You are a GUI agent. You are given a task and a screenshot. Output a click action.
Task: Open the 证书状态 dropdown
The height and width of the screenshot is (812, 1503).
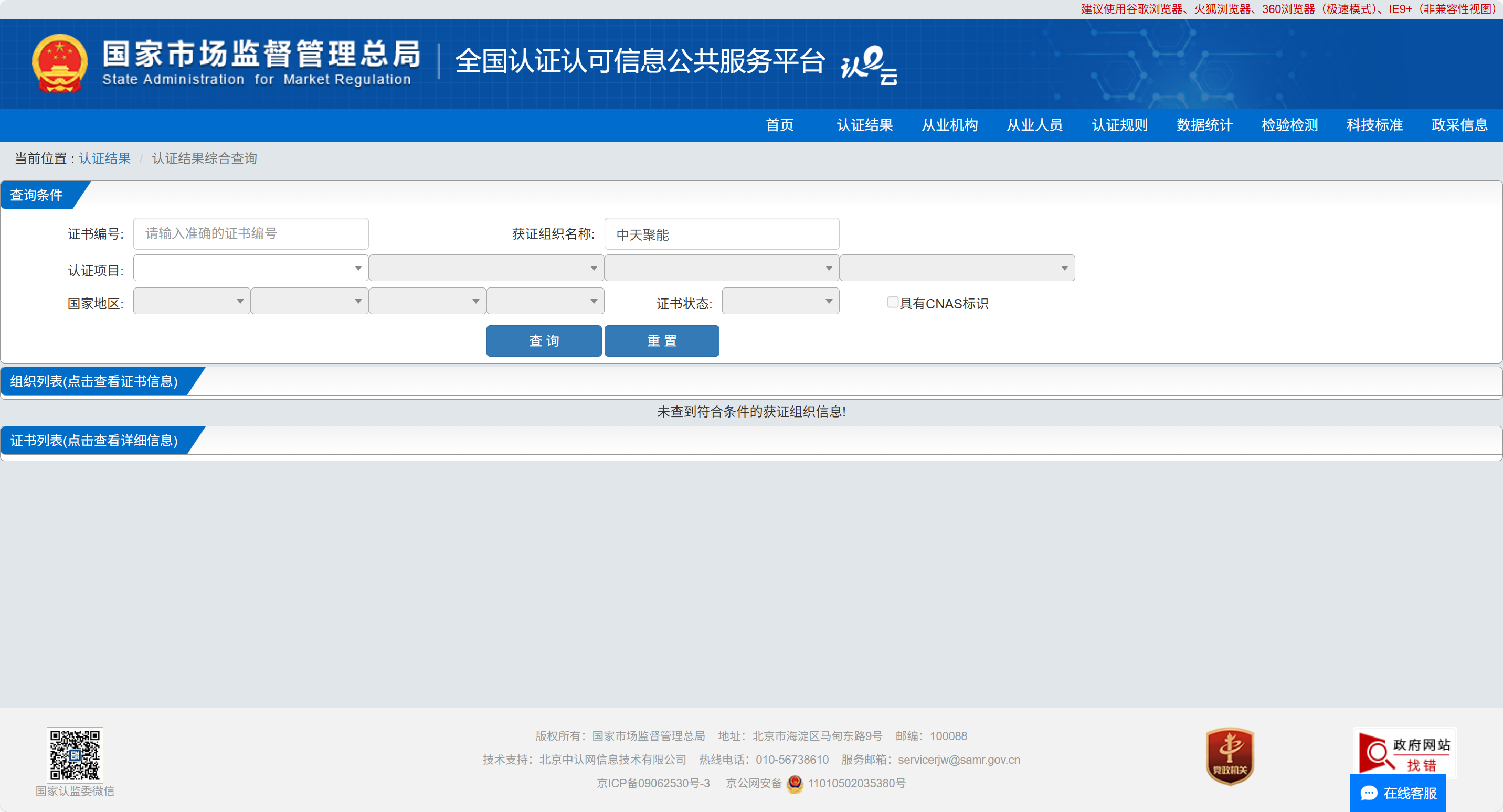tap(780, 302)
